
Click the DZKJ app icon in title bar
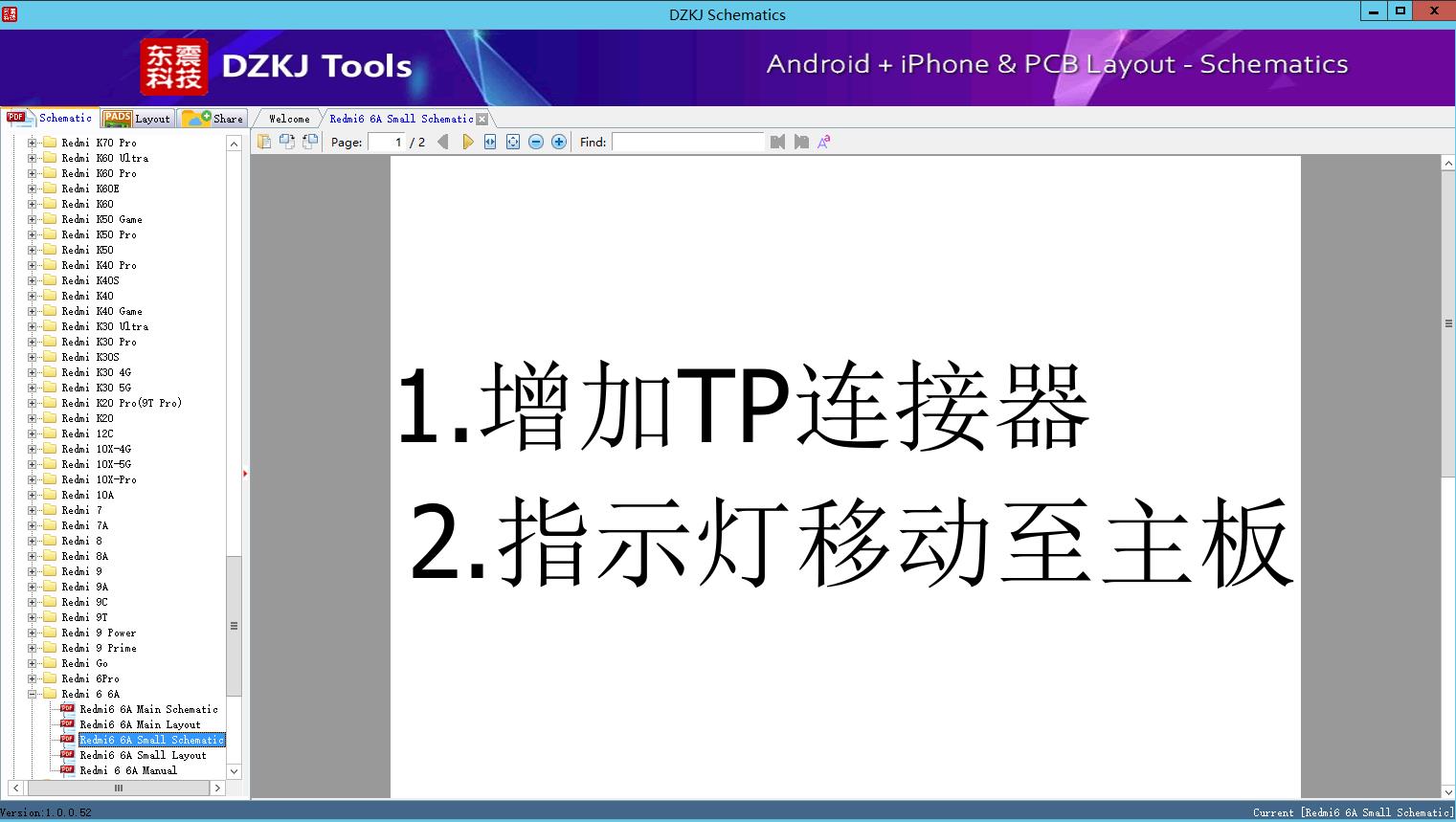(x=10, y=13)
